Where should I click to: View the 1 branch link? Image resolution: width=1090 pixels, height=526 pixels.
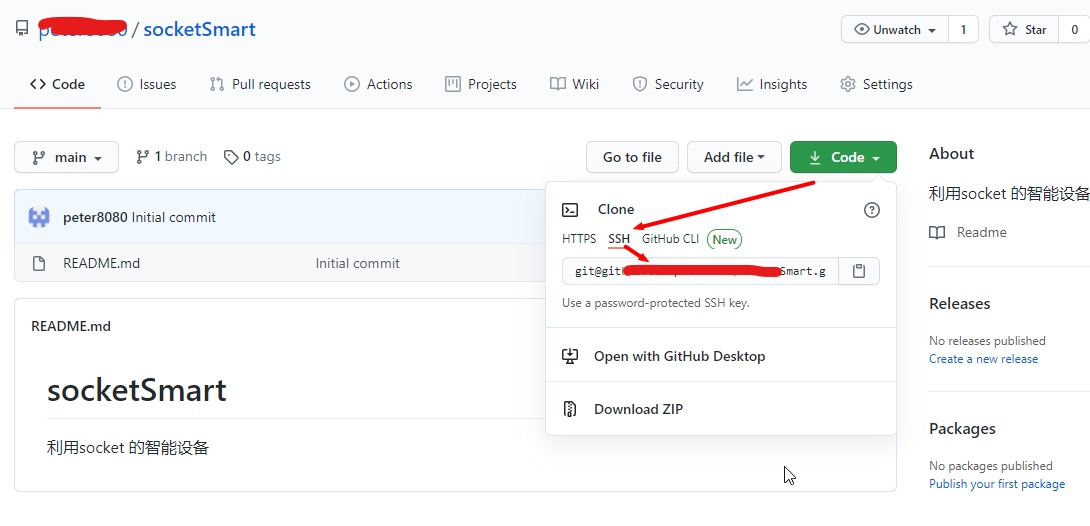[x=171, y=157]
